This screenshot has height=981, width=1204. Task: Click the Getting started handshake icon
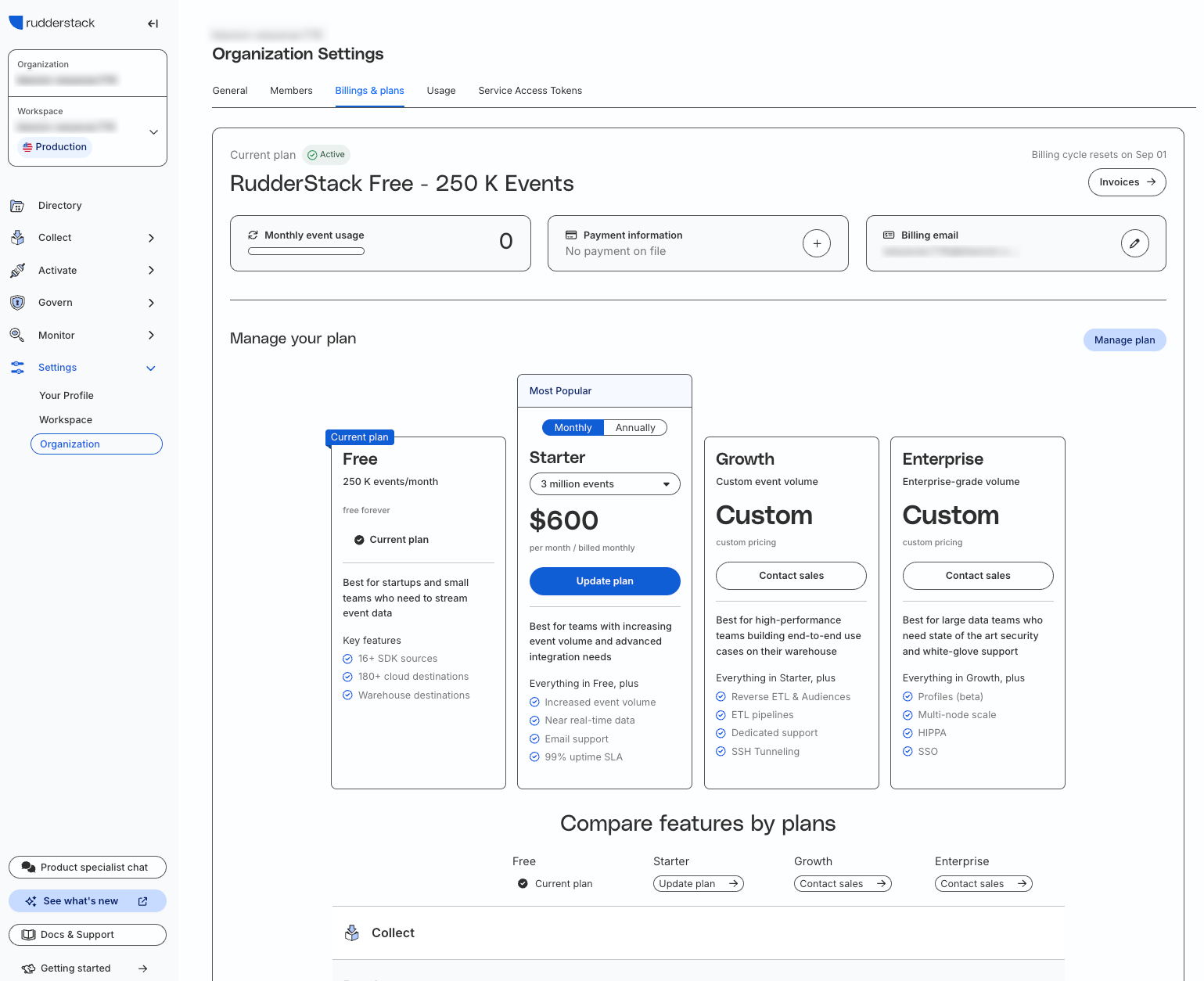click(29, 968)
